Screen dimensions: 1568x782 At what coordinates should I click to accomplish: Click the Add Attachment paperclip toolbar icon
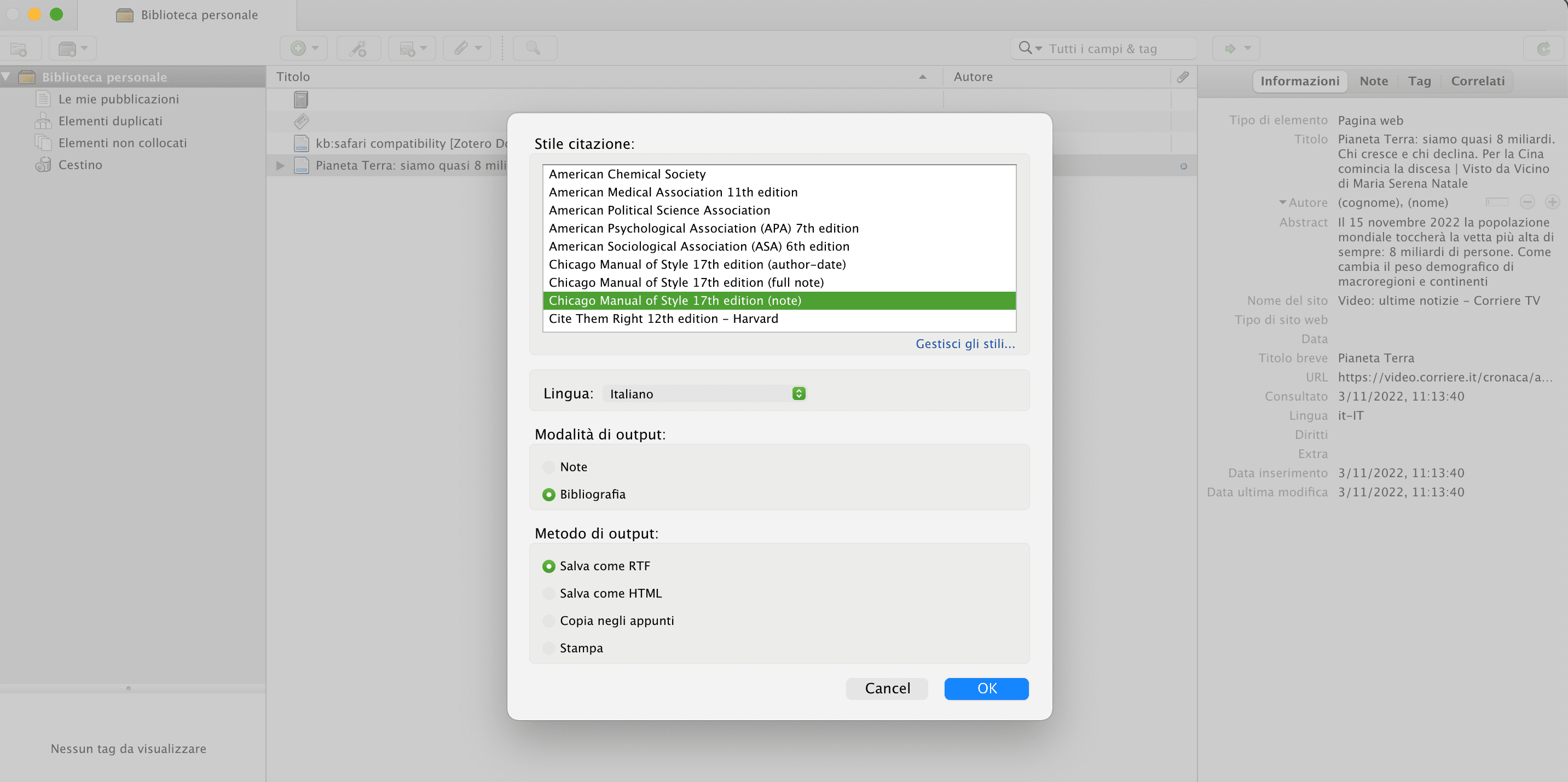tap(461, 48)
